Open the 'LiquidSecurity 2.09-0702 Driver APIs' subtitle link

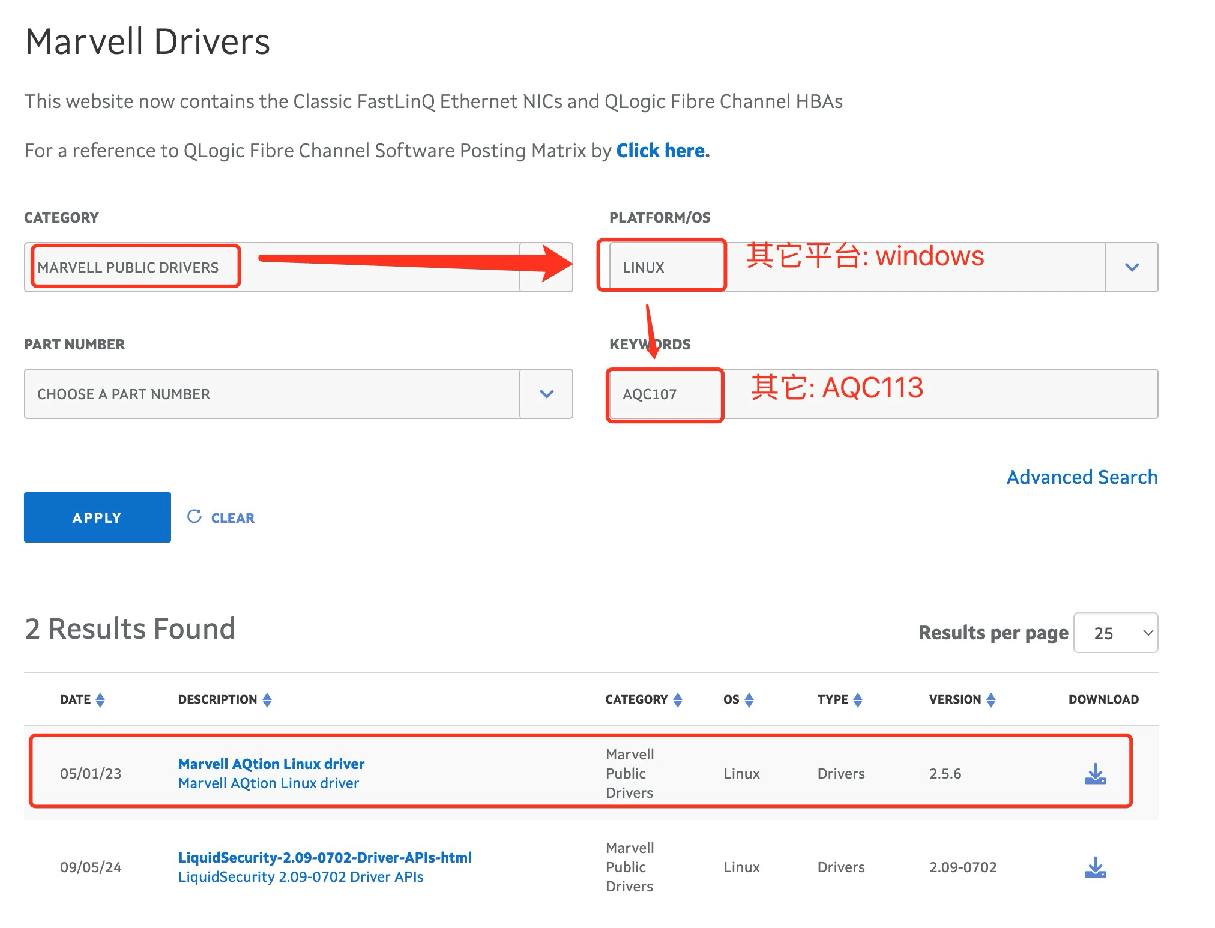pyautogui.click(x=301, y=877)
